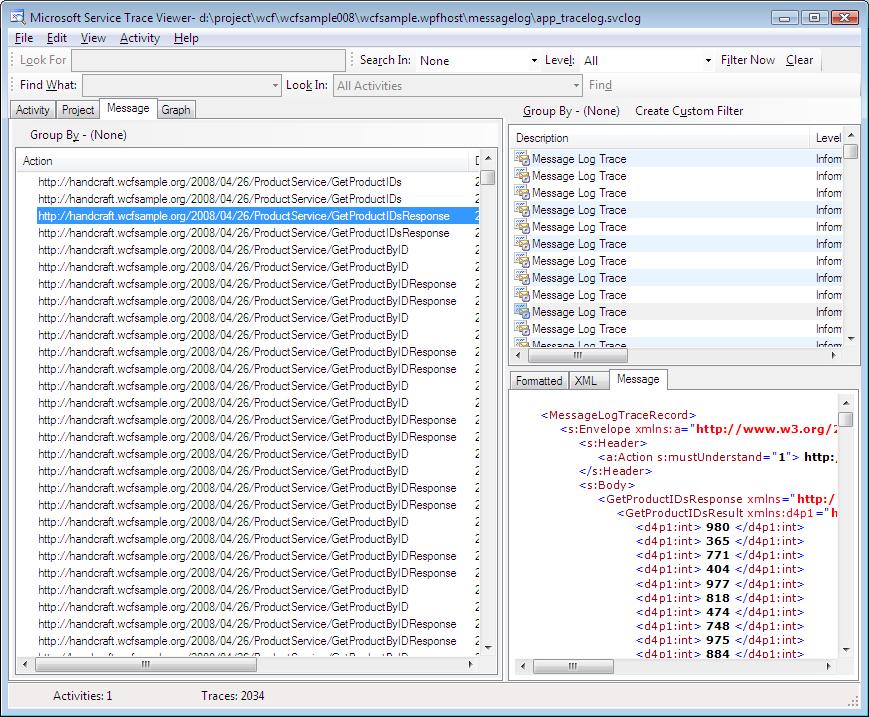The image size is (869, 717).
Task: Click the left arrow of the message pane horizontal scrollbar
Action: (x=523, y=666)
